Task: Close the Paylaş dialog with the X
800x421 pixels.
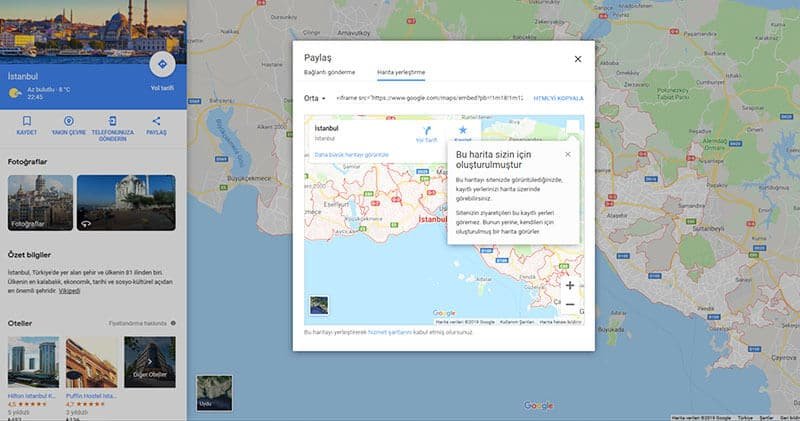Action: click(578, 59)
